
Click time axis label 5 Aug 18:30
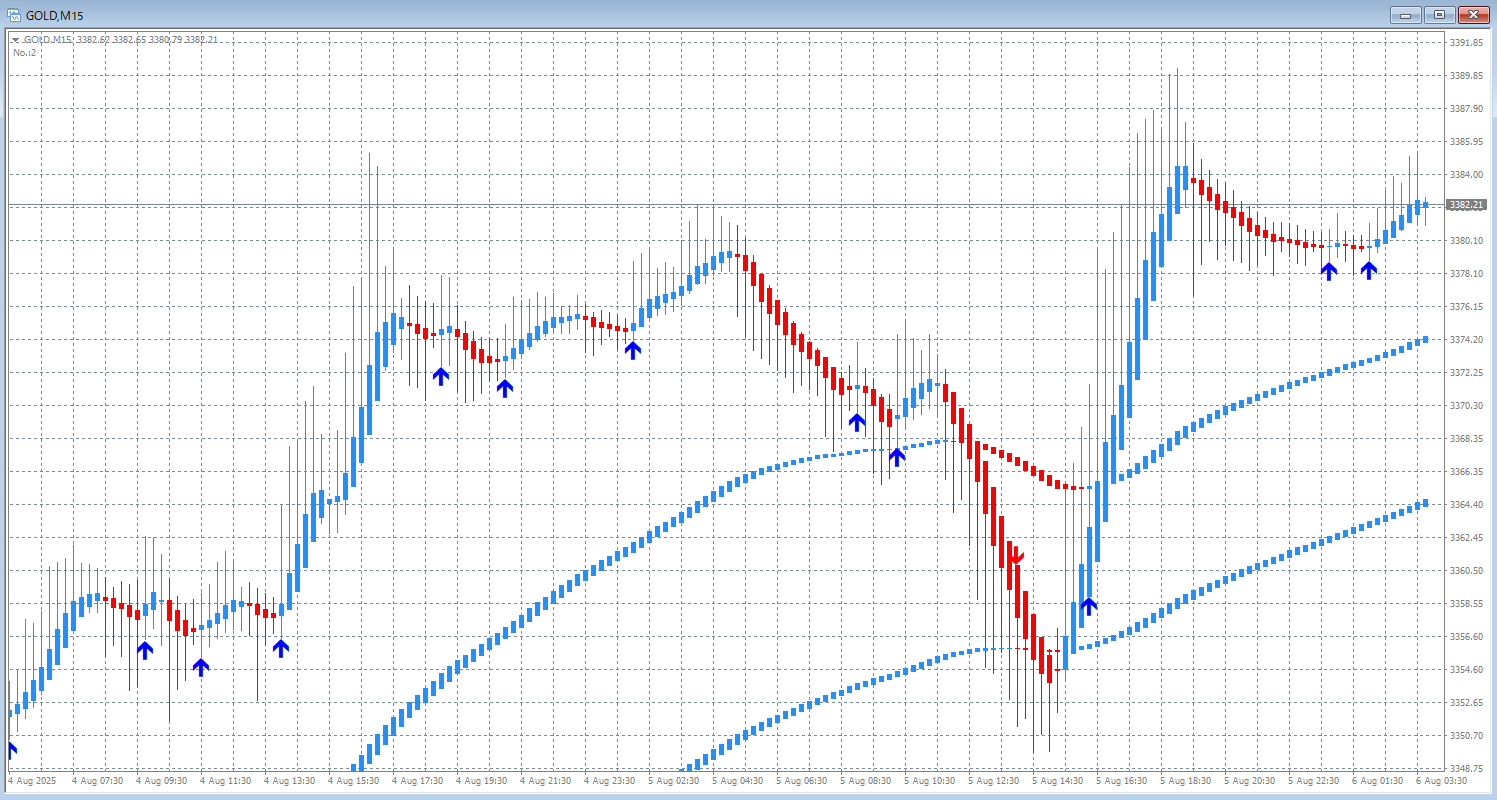(1185, 781)
